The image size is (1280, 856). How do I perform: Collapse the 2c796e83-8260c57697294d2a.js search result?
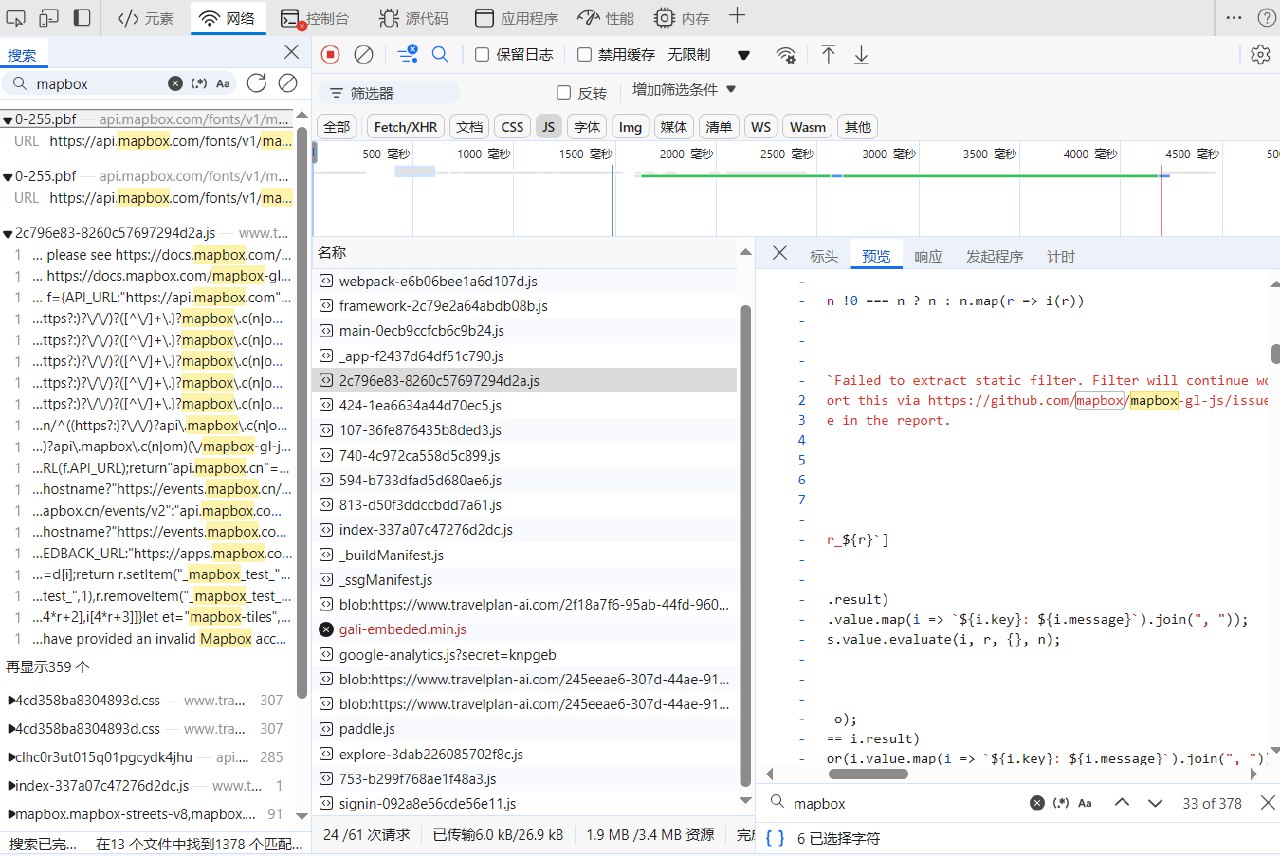[8, 233]
